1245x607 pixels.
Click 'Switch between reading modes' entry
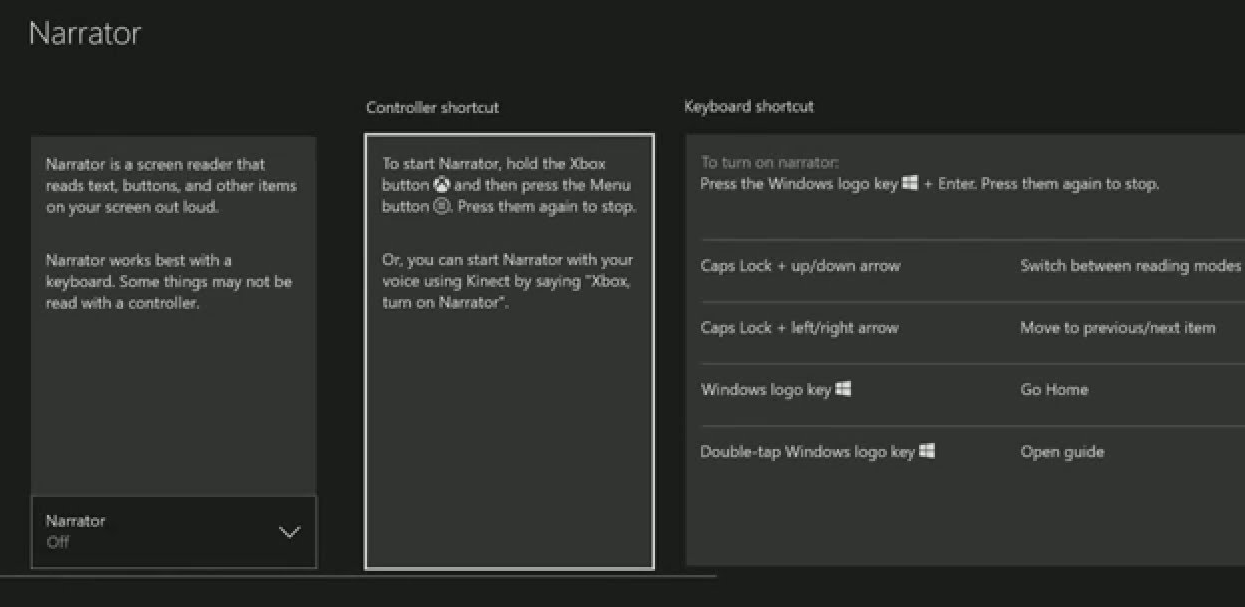(1130, 266)
